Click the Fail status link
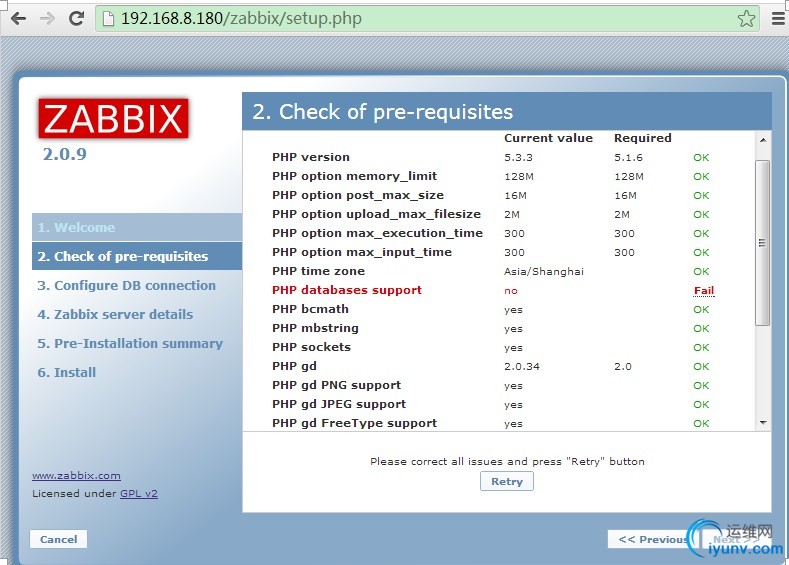 coord(704,290)
